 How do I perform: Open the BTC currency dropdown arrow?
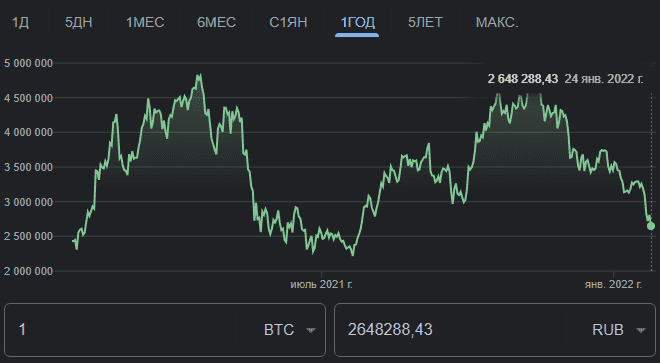click(x=311, y=330)
